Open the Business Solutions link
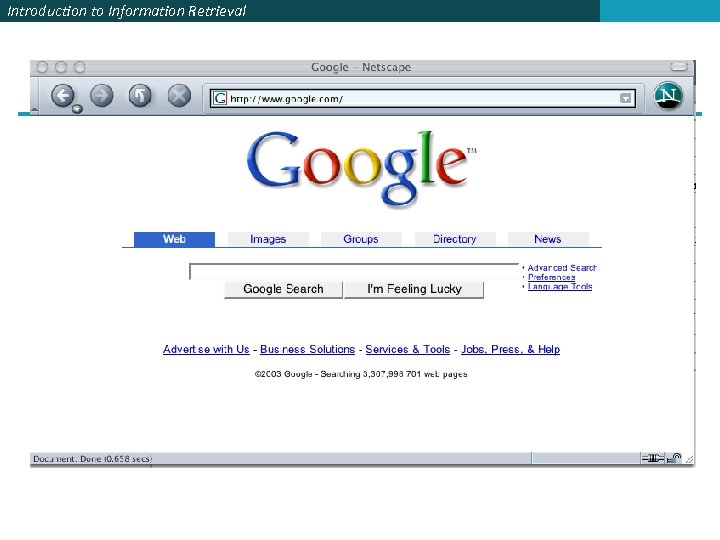The height and width of the screenshot is (540, 720). (x=308, y=349)
